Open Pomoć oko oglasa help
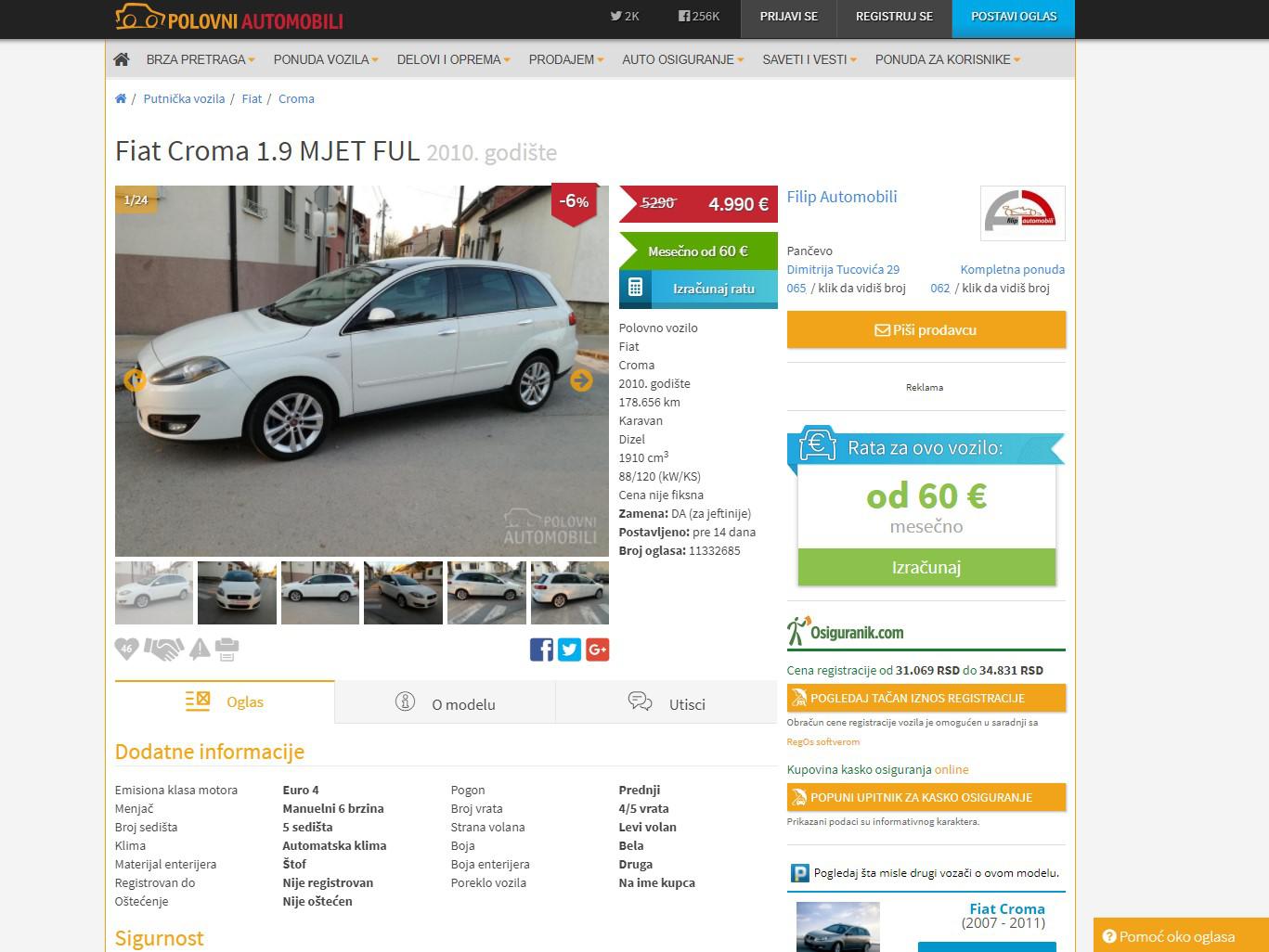 coord(1181,935)
